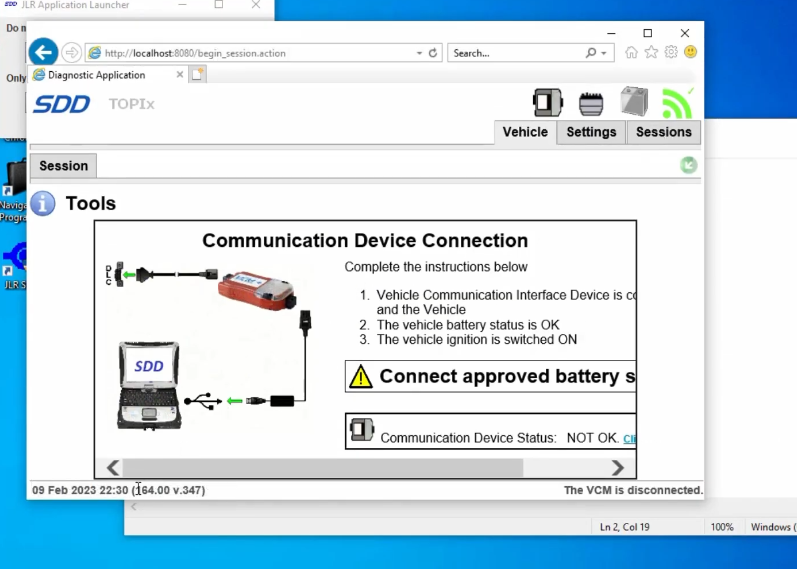Refresh the localhost page
This screenshot has width=797, height=569.
tap(433, 53)
